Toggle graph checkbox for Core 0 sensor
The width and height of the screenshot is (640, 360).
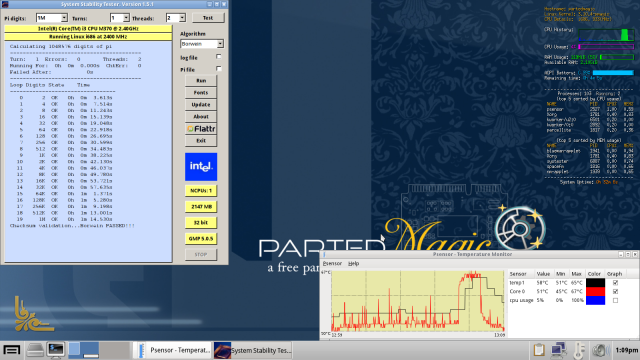click(615, 291)
